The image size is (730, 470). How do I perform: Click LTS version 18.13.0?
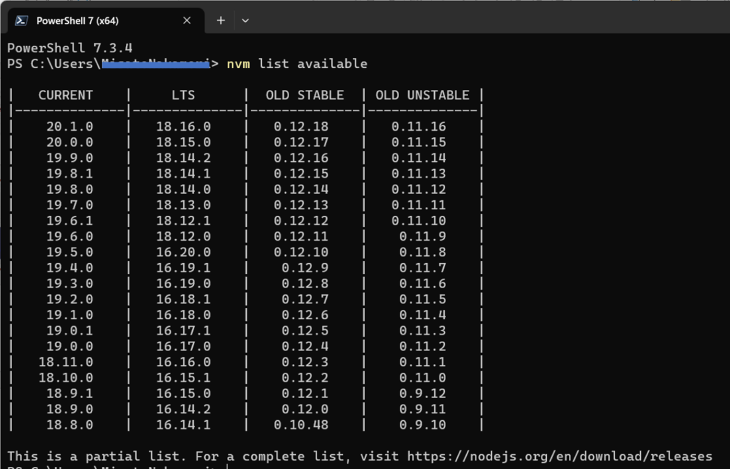coord(183,205)
